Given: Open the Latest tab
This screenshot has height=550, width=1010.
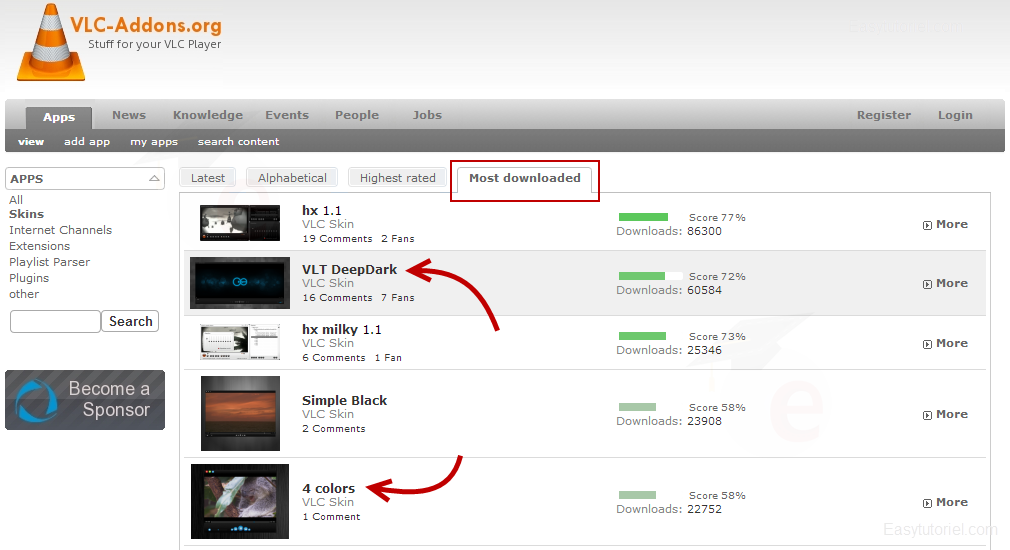Looking at the screenshot, I should point(208,178).
